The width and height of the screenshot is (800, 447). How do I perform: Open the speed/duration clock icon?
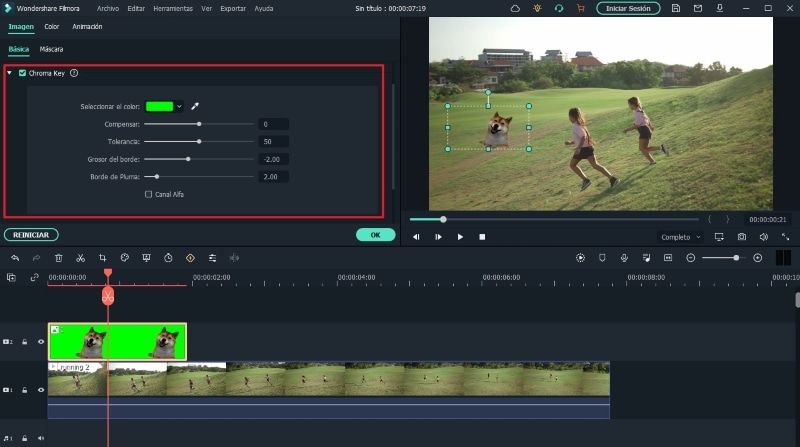tap(168, 258)
